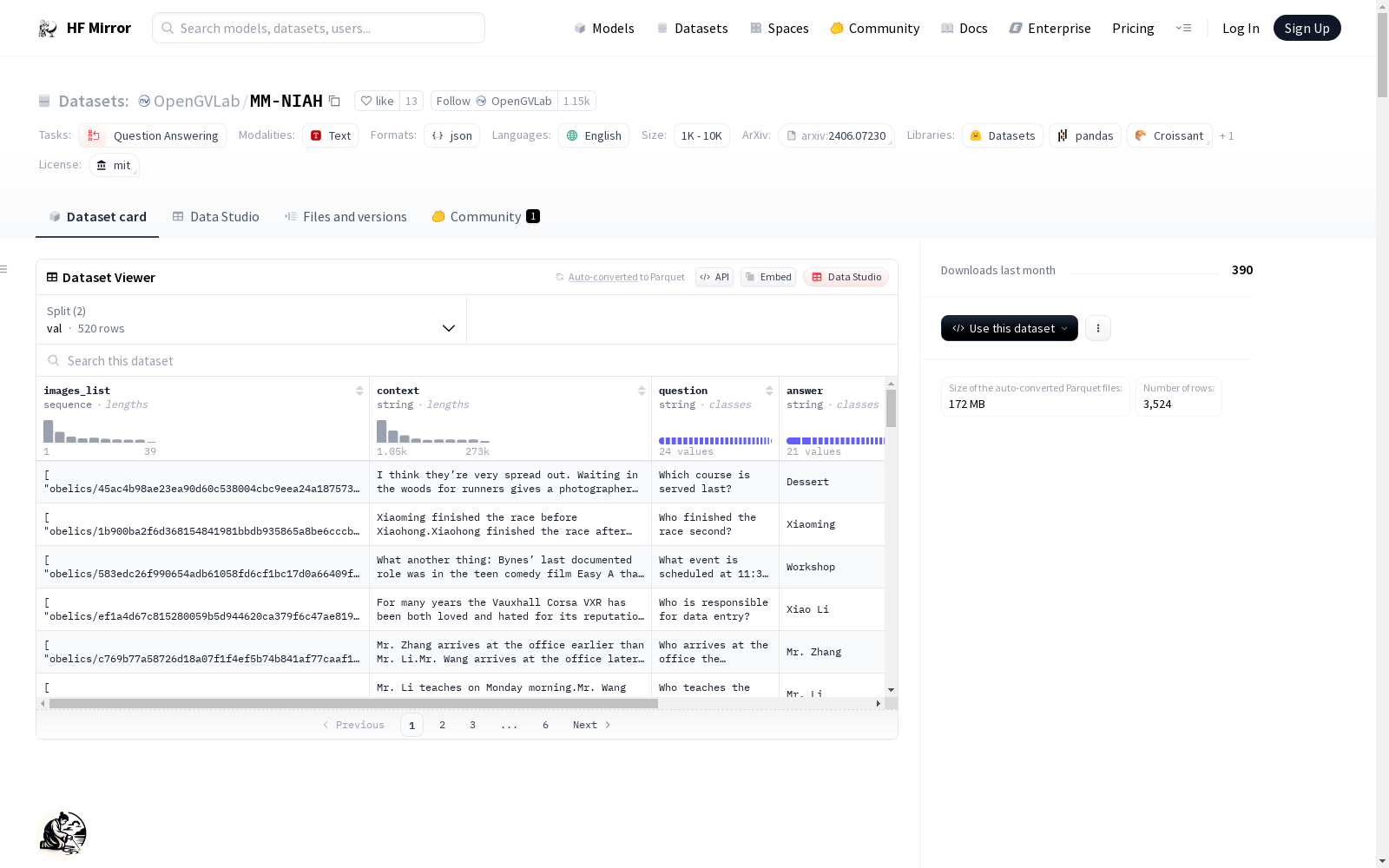Go to page 2 of the dataset
Viewport: 1389px width, 868px height.
pos(442,725)
